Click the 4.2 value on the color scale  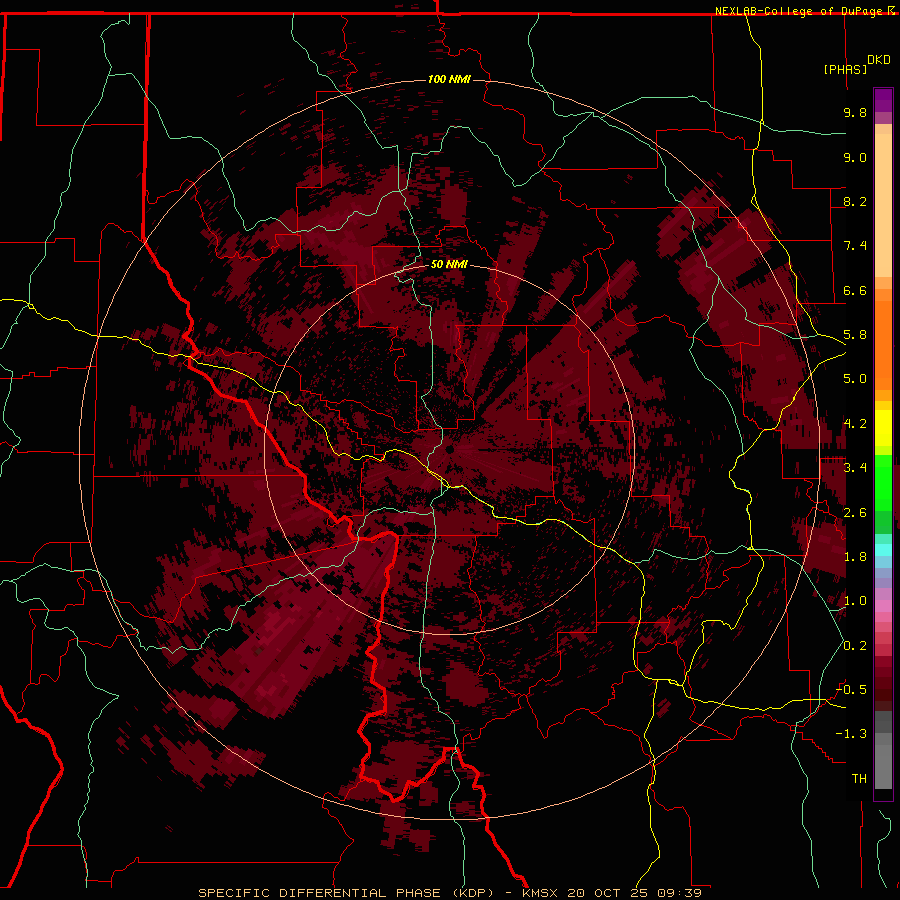click(x=855, y=424)
